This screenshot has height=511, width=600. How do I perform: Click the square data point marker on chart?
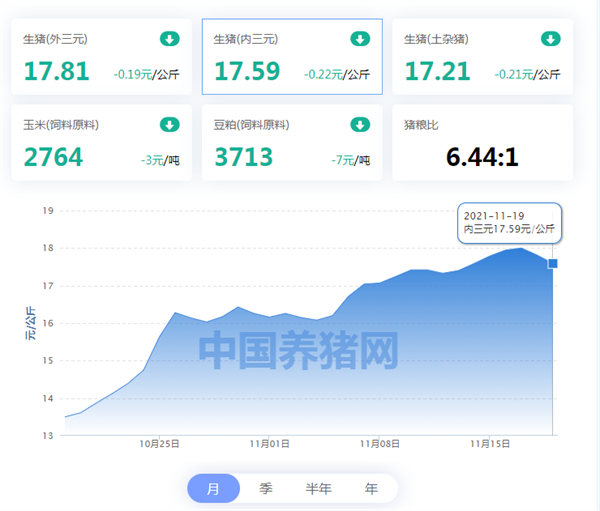(x=553, y=263)
